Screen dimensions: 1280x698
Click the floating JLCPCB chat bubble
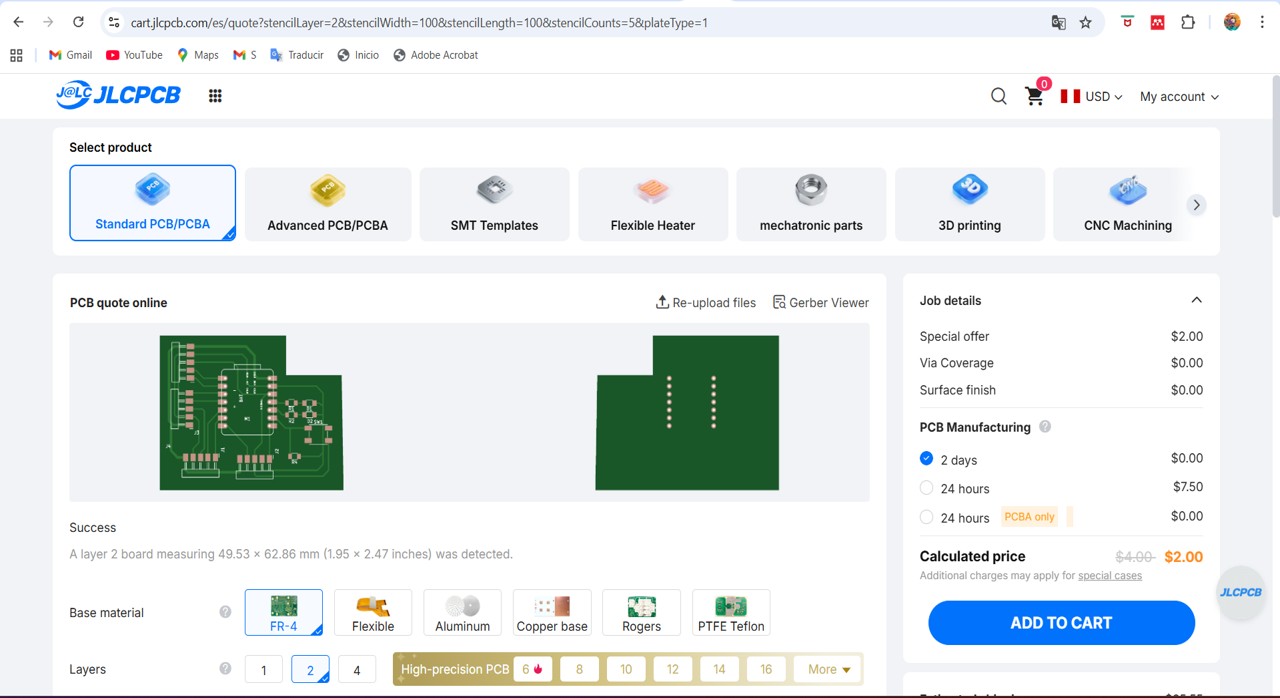[x=1240, y=592]
